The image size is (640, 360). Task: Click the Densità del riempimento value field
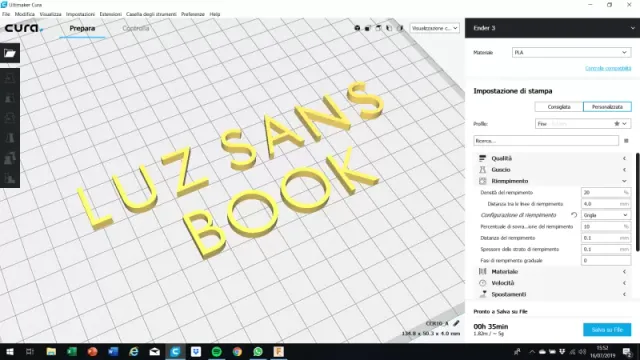606,192
